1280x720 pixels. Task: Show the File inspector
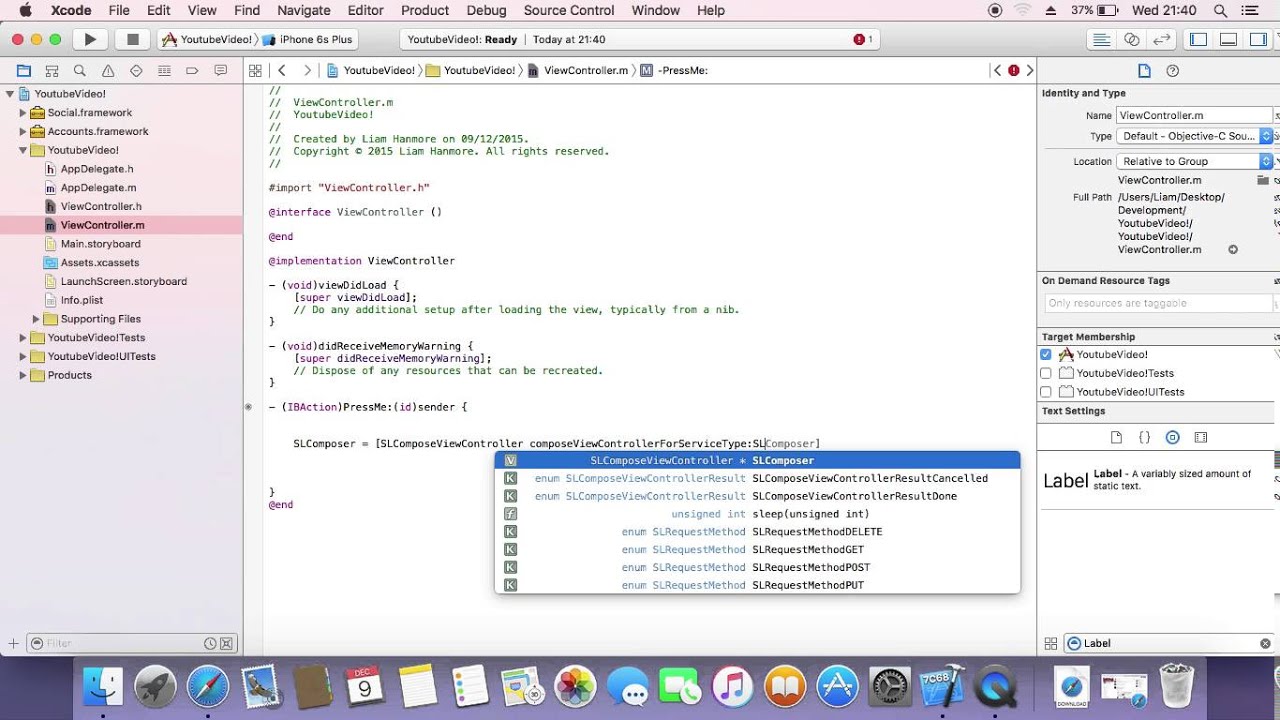click(1145, 71)
